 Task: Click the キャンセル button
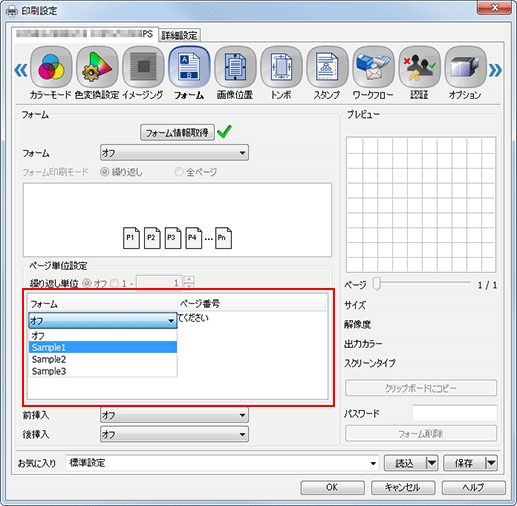403,487
